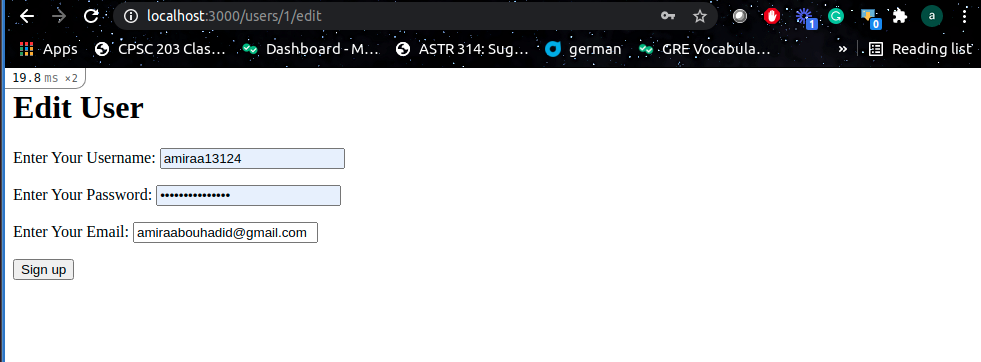Click the browser back arrow

coord(27,16)
